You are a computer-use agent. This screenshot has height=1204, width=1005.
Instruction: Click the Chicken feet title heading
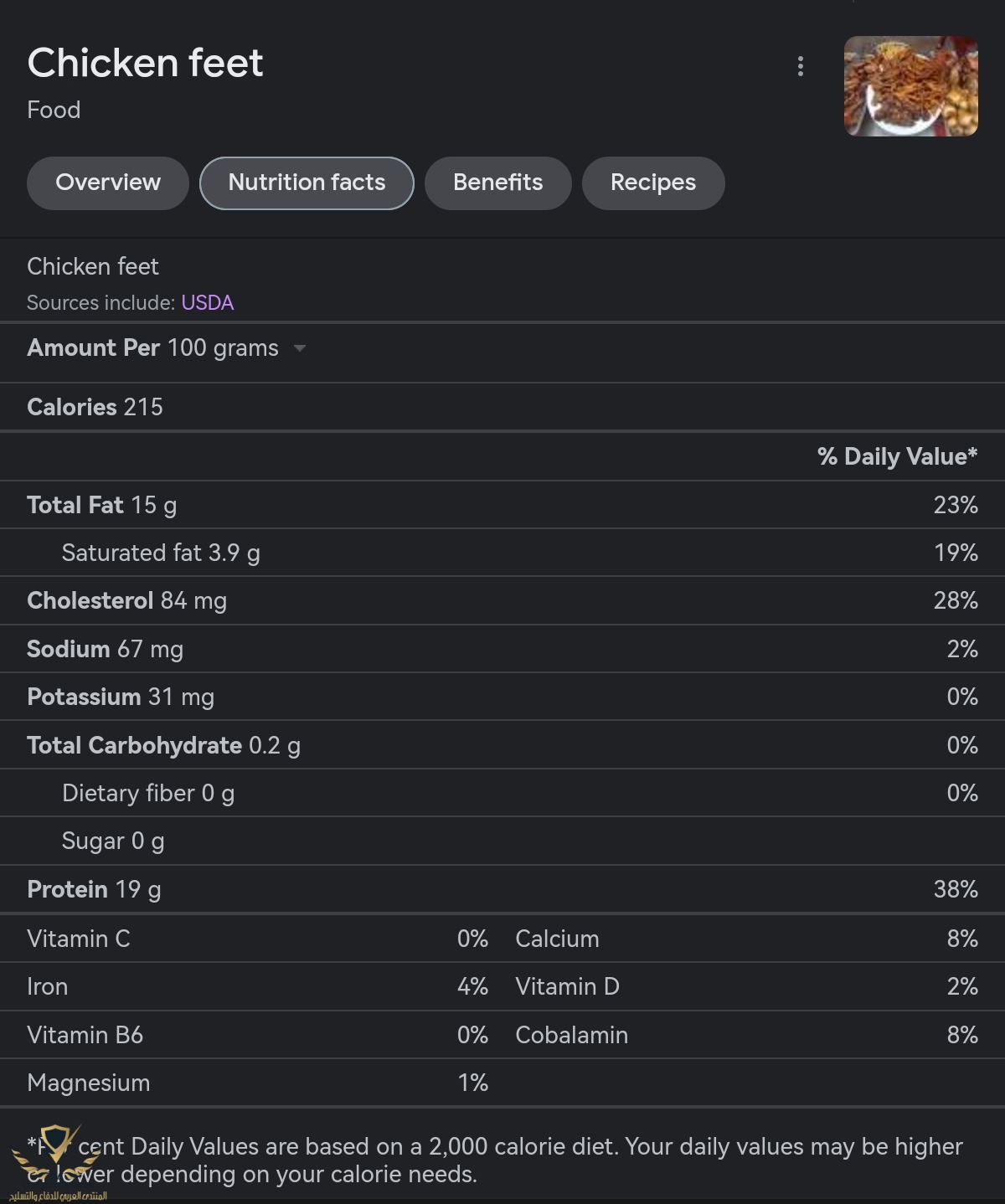pyautogui.click(x=145, y=63)
